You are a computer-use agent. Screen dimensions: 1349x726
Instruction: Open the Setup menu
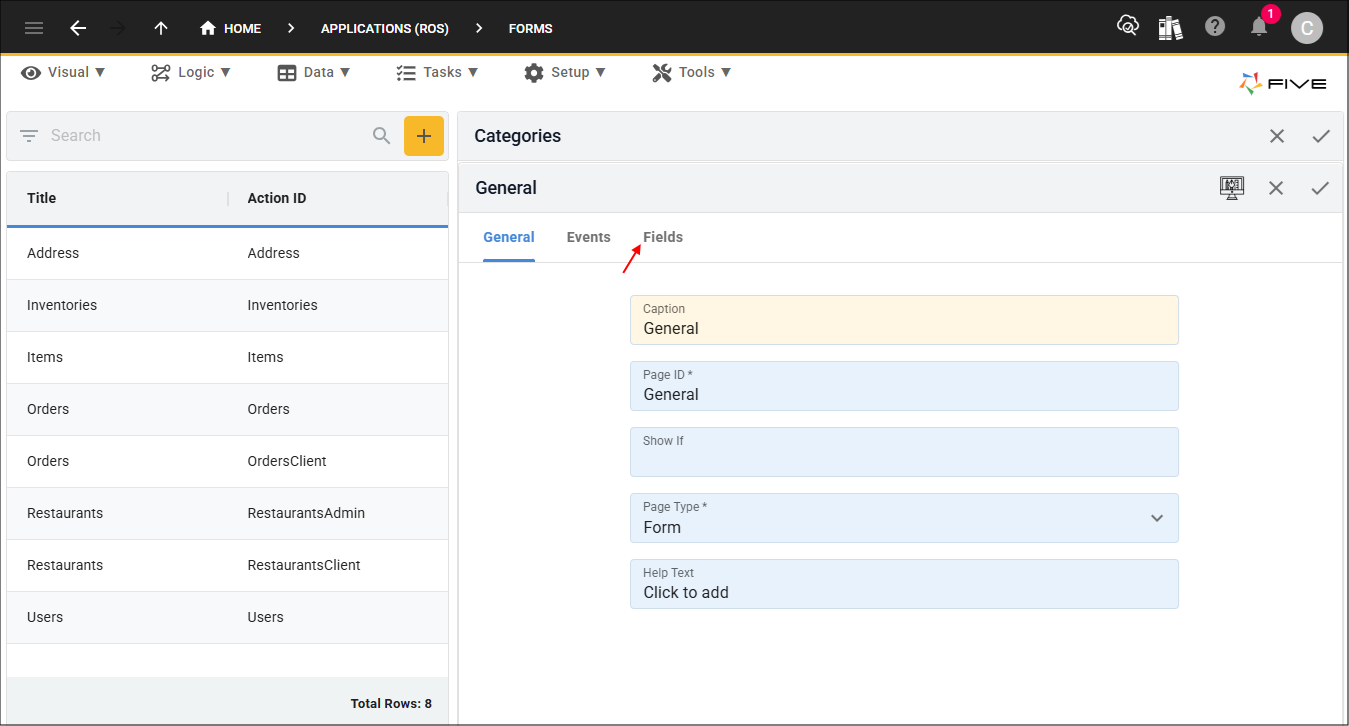click(x=565, y=72)
